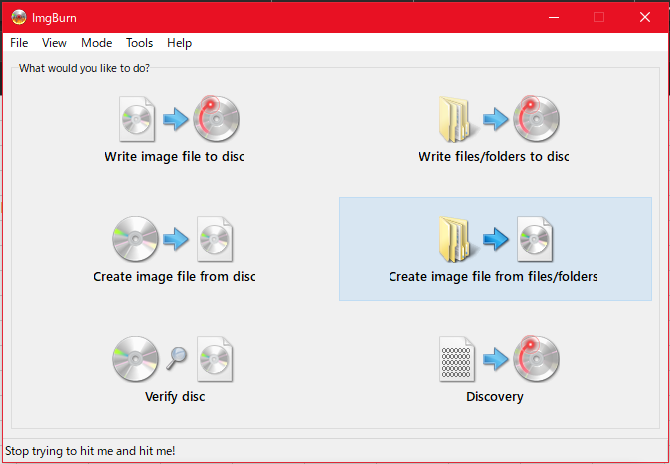Image resolution: width=670 pixels, height=464 pixels.
Task: Click the disc icon above Verify disc
Action: coord(135,359)
